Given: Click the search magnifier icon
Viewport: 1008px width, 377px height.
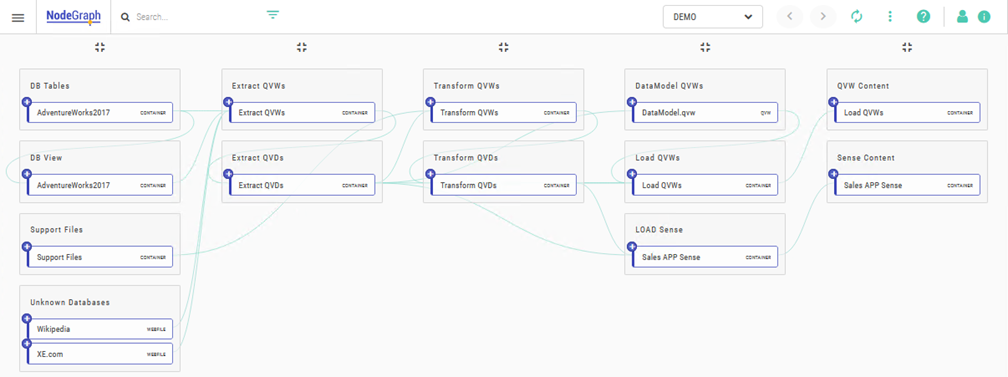Looking at the screenshot, I should (125, 17).
